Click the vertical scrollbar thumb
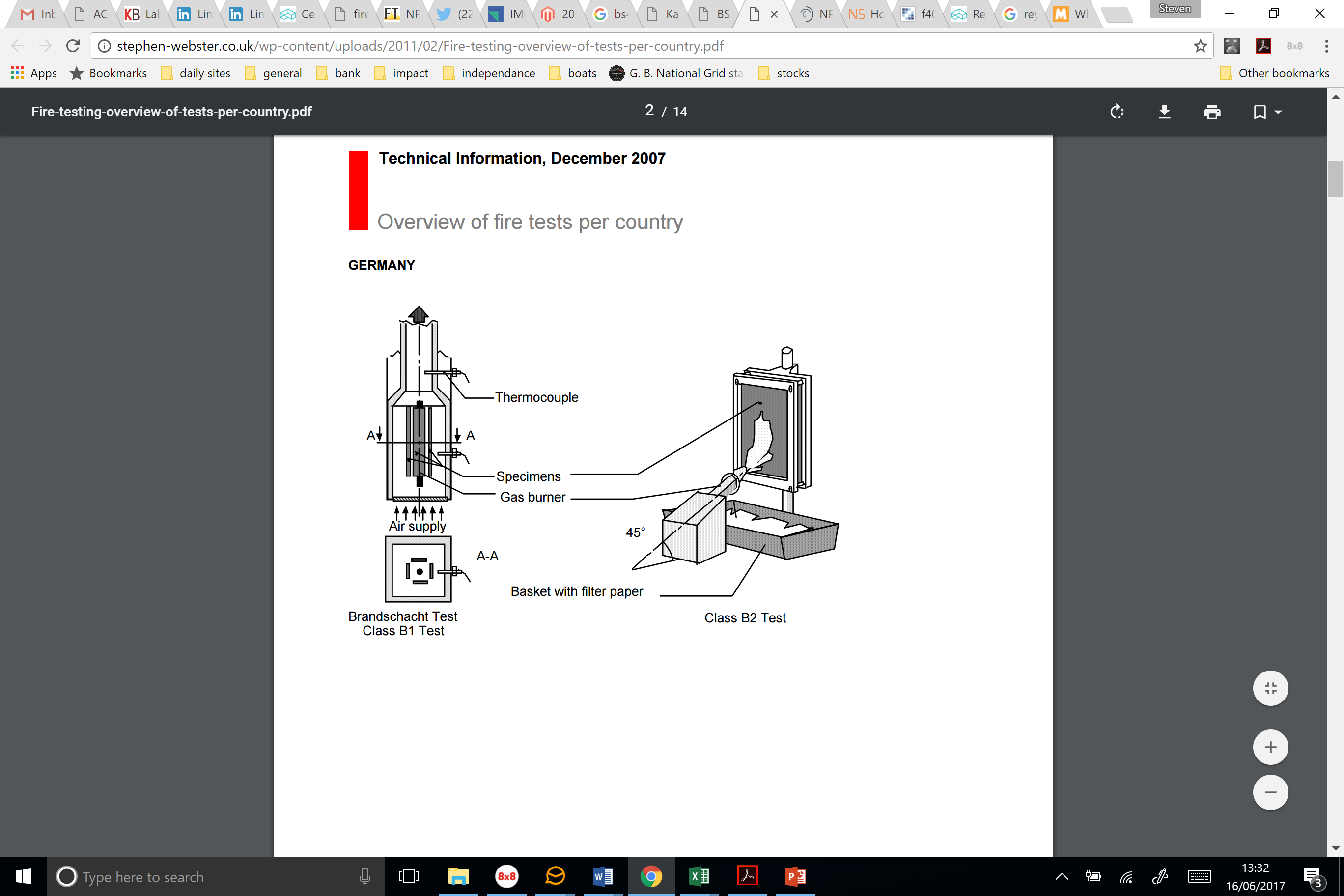The image size is (1344, 896). point(1336,179)
